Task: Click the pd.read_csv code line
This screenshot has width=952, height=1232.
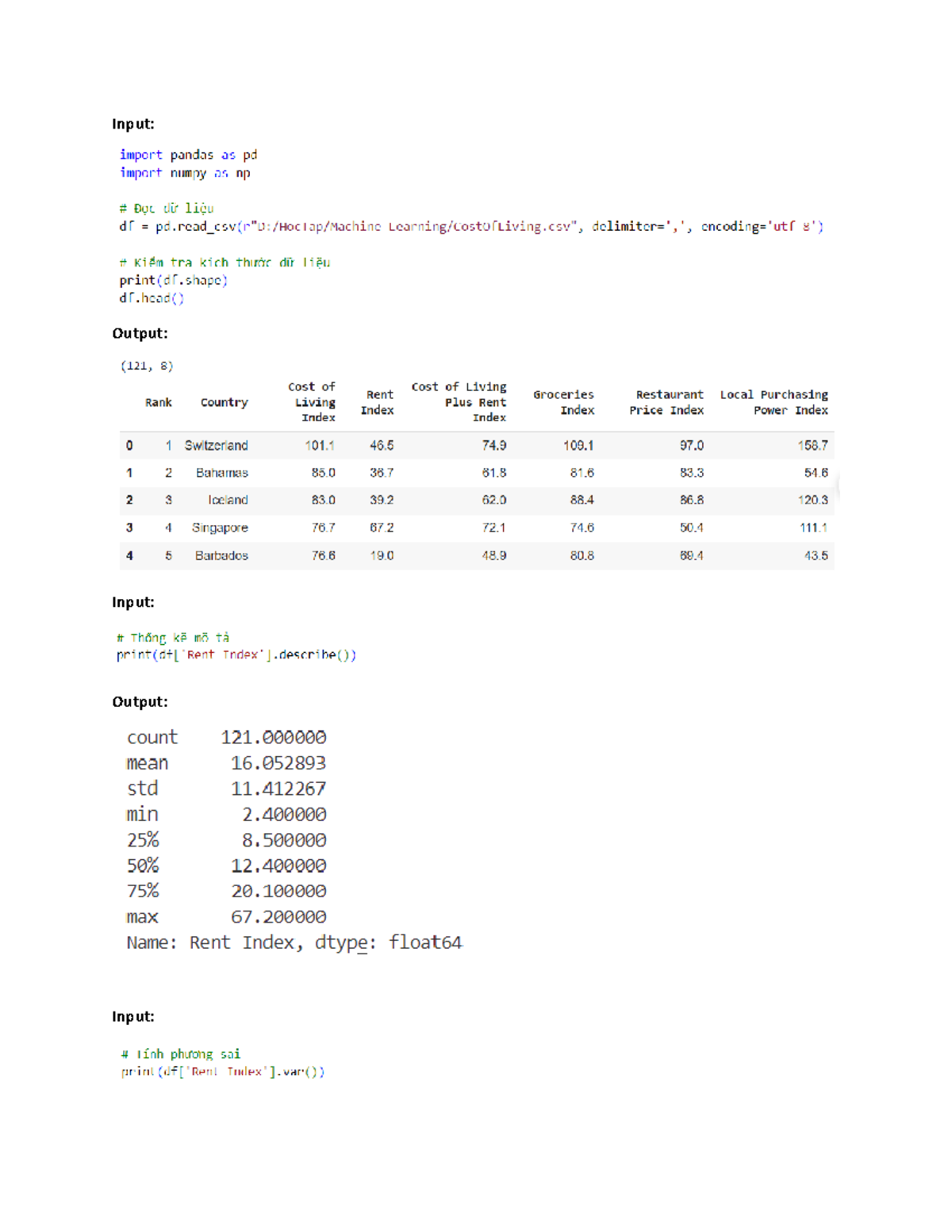Action: tap(471, 227)
